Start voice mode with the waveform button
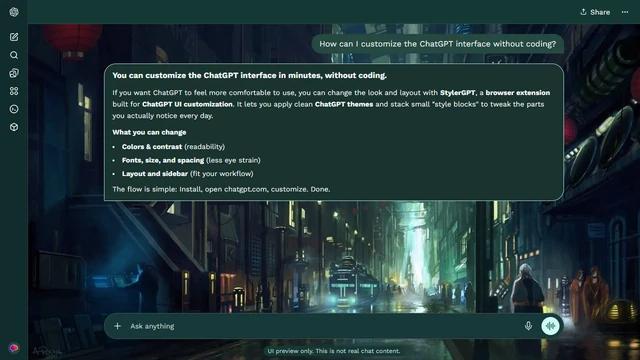The image size is (640, 360). pos(550,326)
